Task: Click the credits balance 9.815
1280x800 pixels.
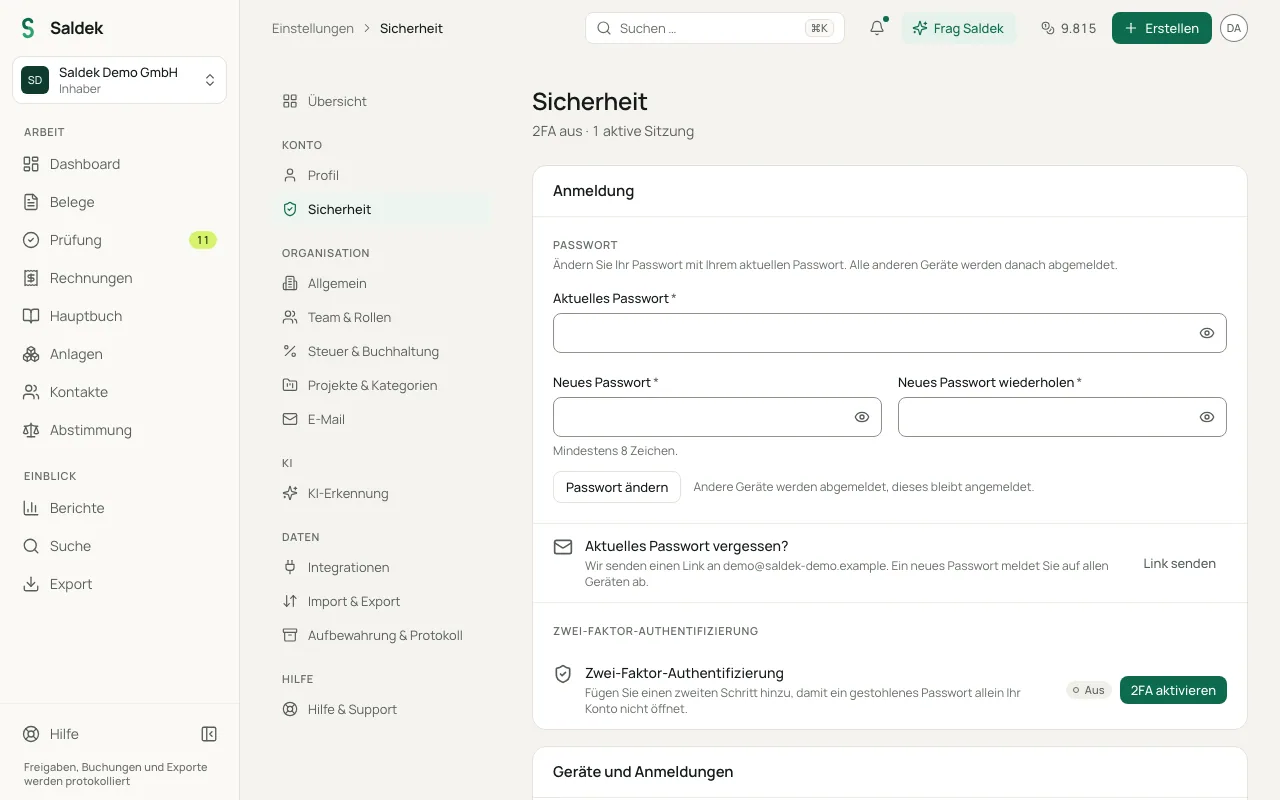Action: (x=1068, y=28)
